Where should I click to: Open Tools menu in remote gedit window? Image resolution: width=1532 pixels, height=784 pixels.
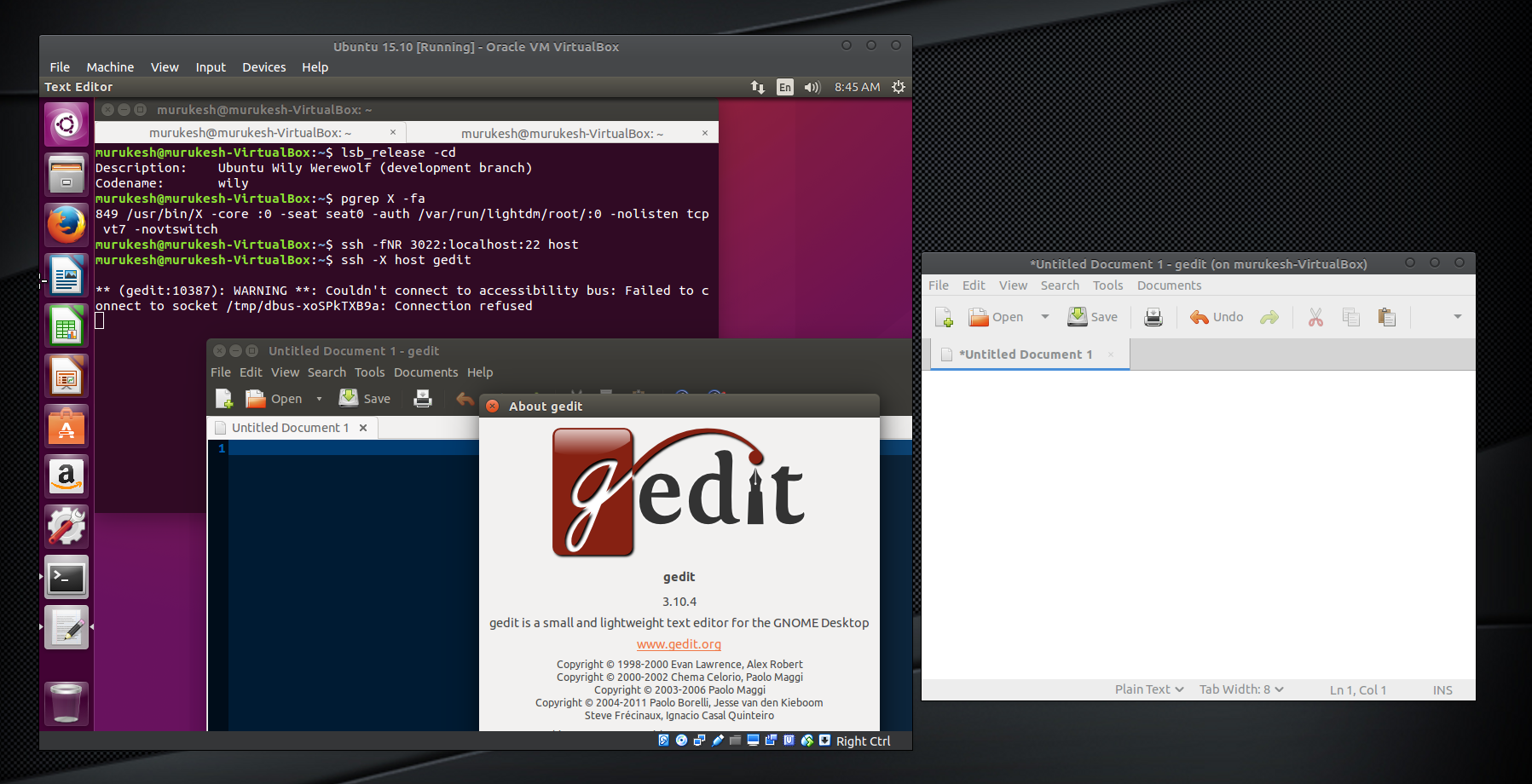tap(1107, 285)
